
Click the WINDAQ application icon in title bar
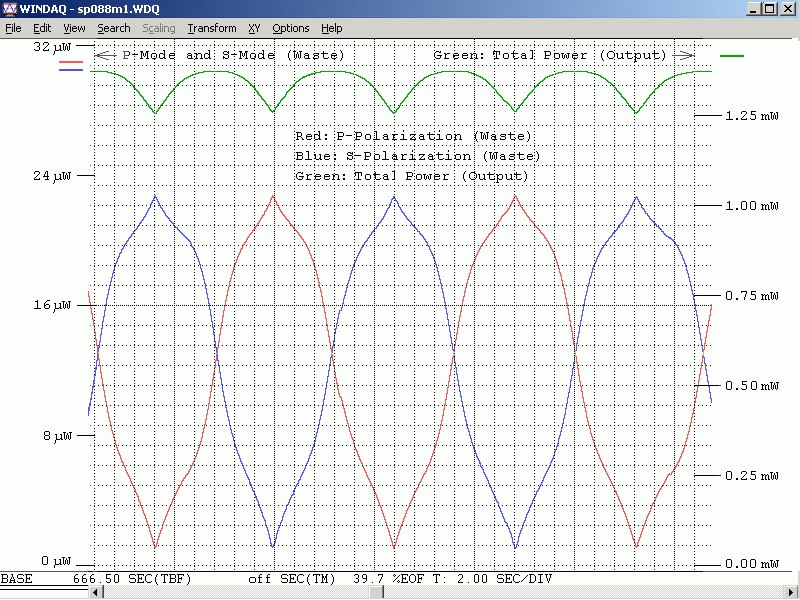click(x=10, y=9)
